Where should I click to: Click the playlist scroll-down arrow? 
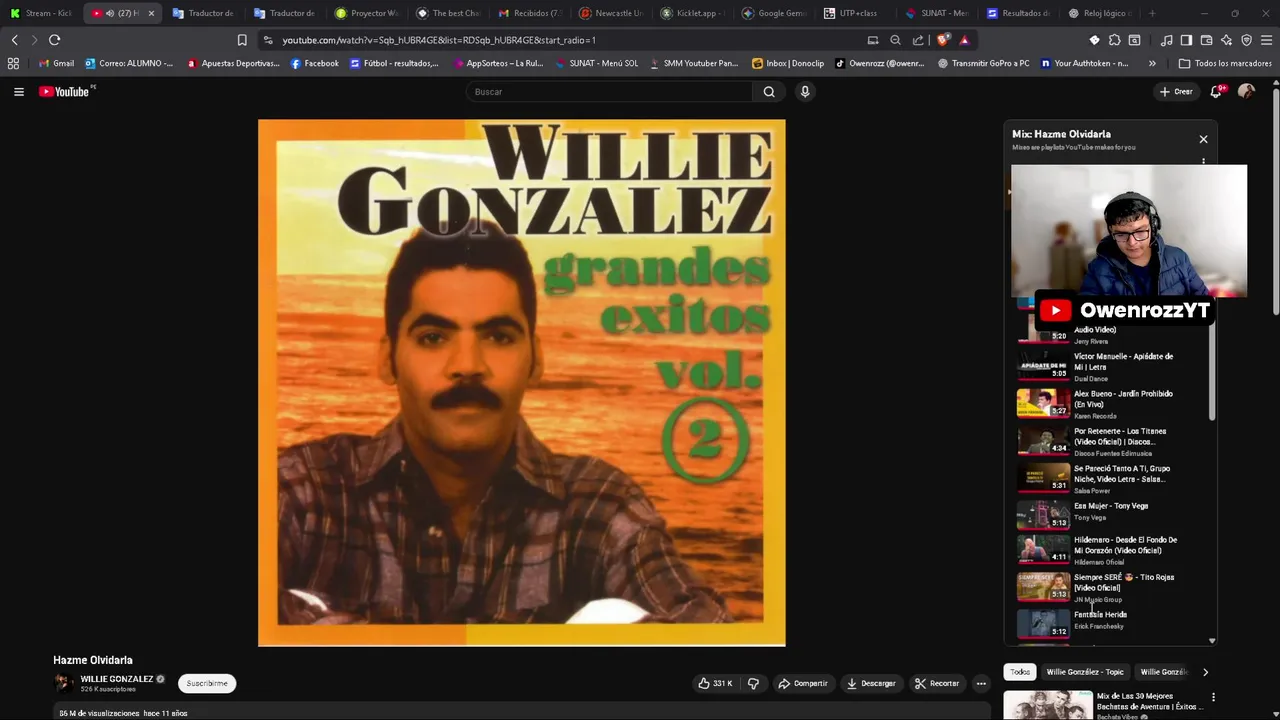tap(1212, 641)
